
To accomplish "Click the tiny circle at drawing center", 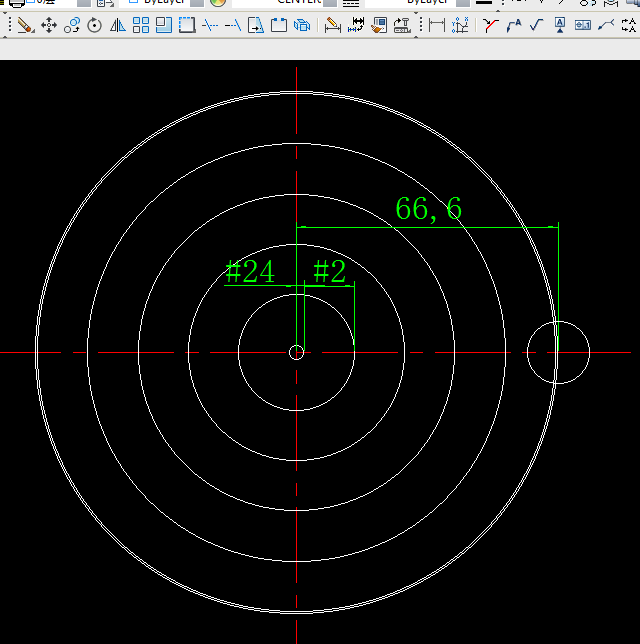I will (x=297, y=352).
